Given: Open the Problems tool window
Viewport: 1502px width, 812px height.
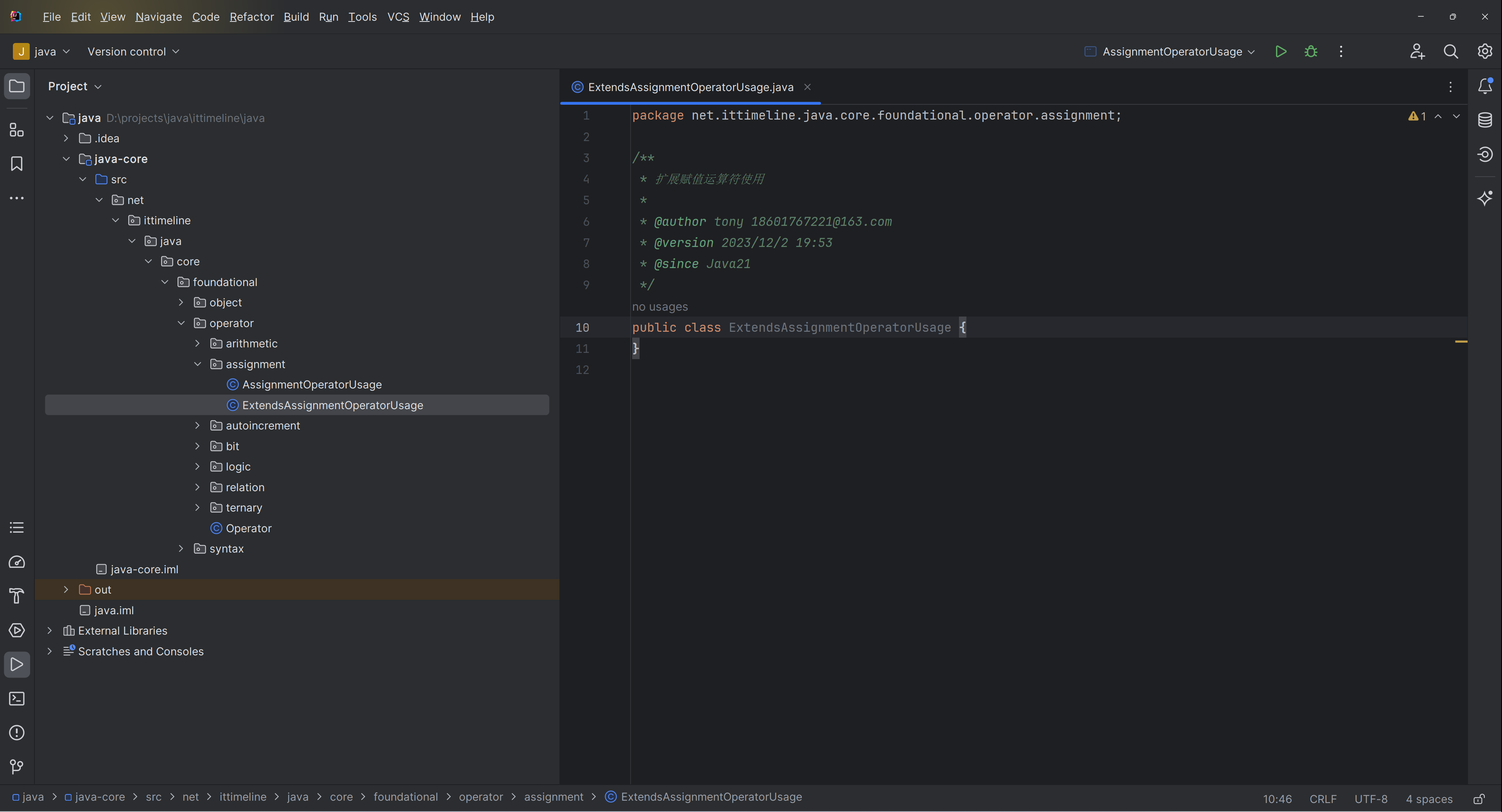Looking at the screenshot, I should (x=17, y=733).
